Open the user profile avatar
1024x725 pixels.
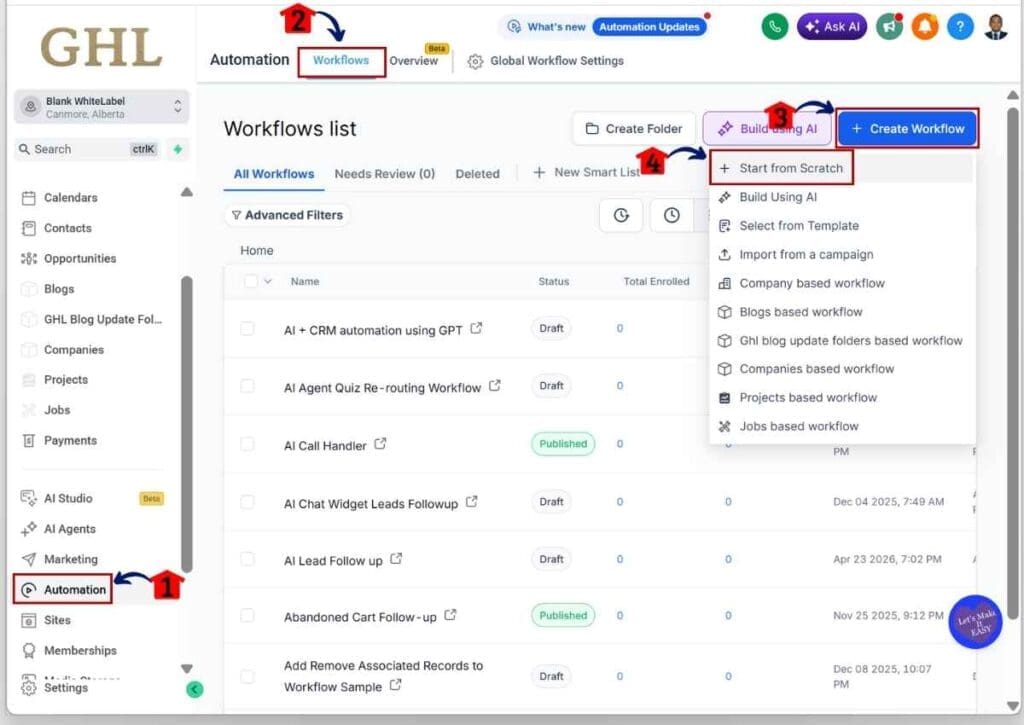pyautogui.click(x=995, y=27)
